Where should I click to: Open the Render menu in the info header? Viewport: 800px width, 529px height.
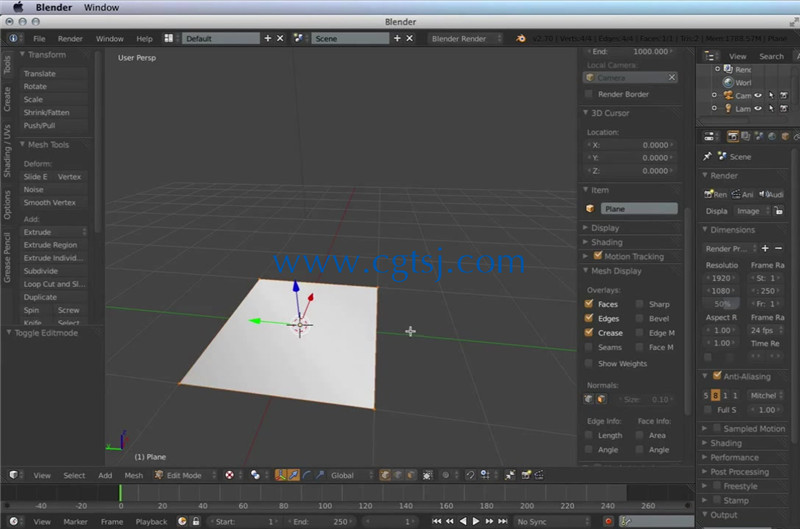coord(70,38)
